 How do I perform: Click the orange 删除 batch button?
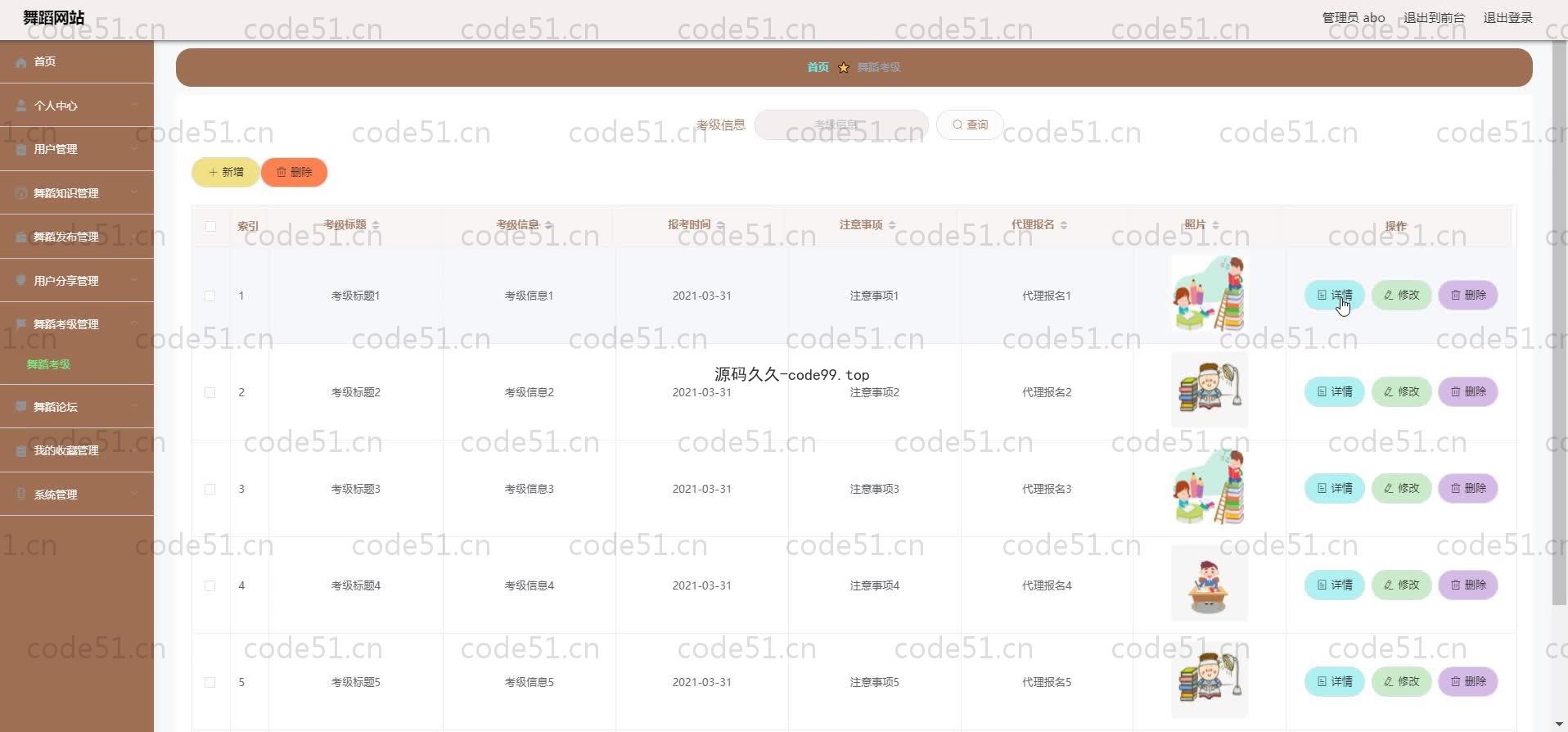pyautogui.click(x=294, y=172)
